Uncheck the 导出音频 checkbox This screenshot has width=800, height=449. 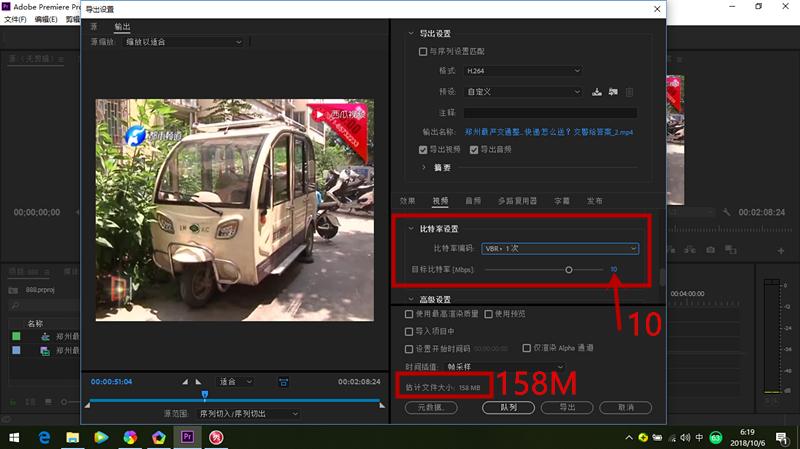click(x=474, y=149)
